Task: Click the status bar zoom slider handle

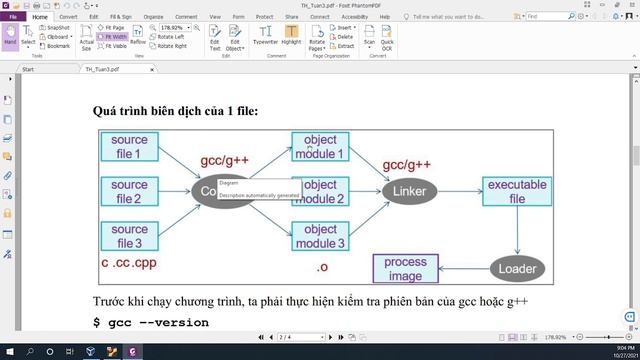Action: pos(609,337)
